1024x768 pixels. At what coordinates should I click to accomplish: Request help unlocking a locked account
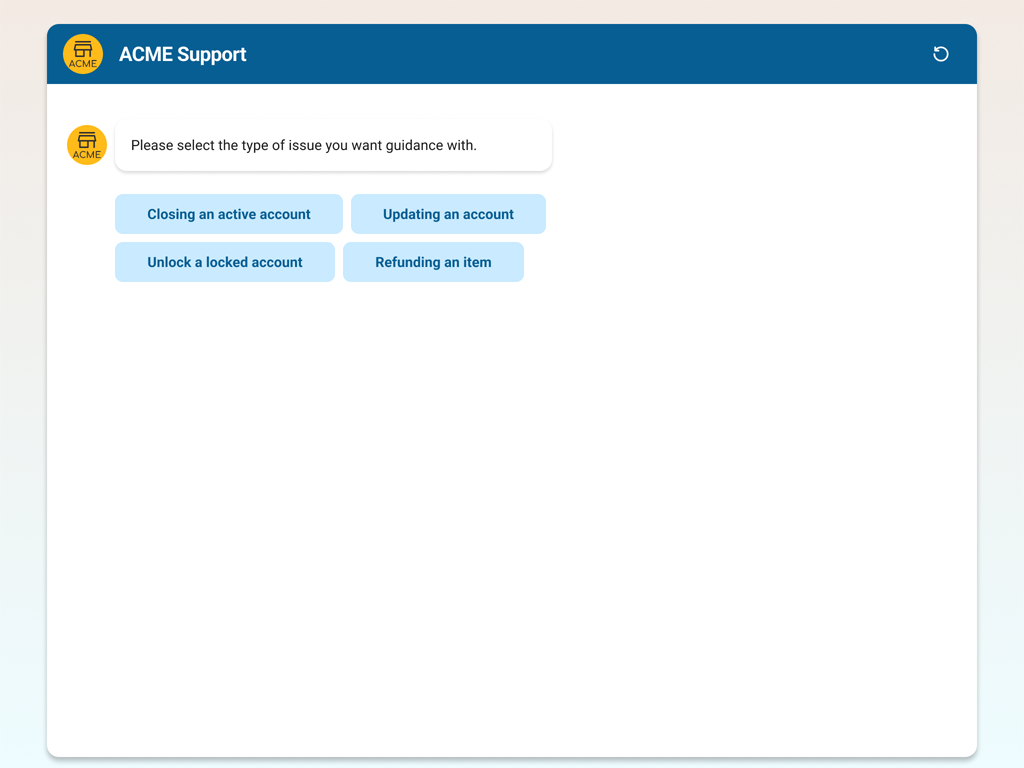224,262
